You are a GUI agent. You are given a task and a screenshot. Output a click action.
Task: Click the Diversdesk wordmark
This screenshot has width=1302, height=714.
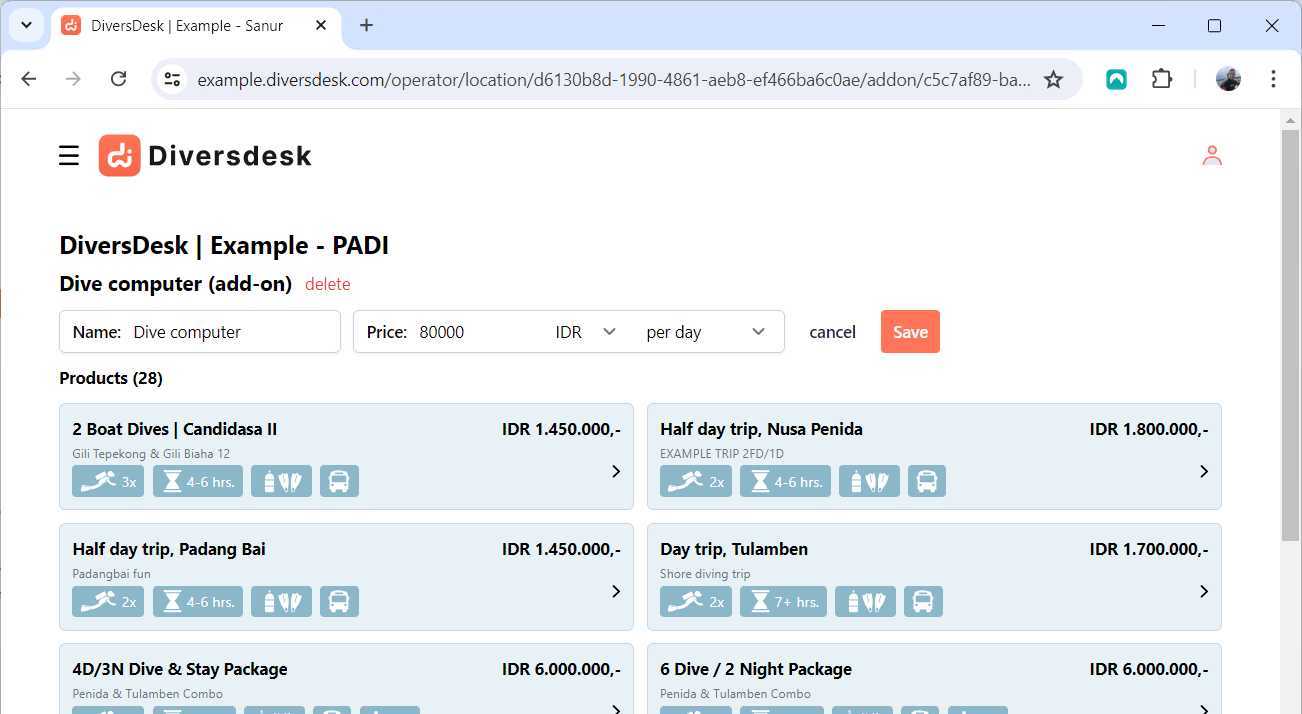pos(230,156)
